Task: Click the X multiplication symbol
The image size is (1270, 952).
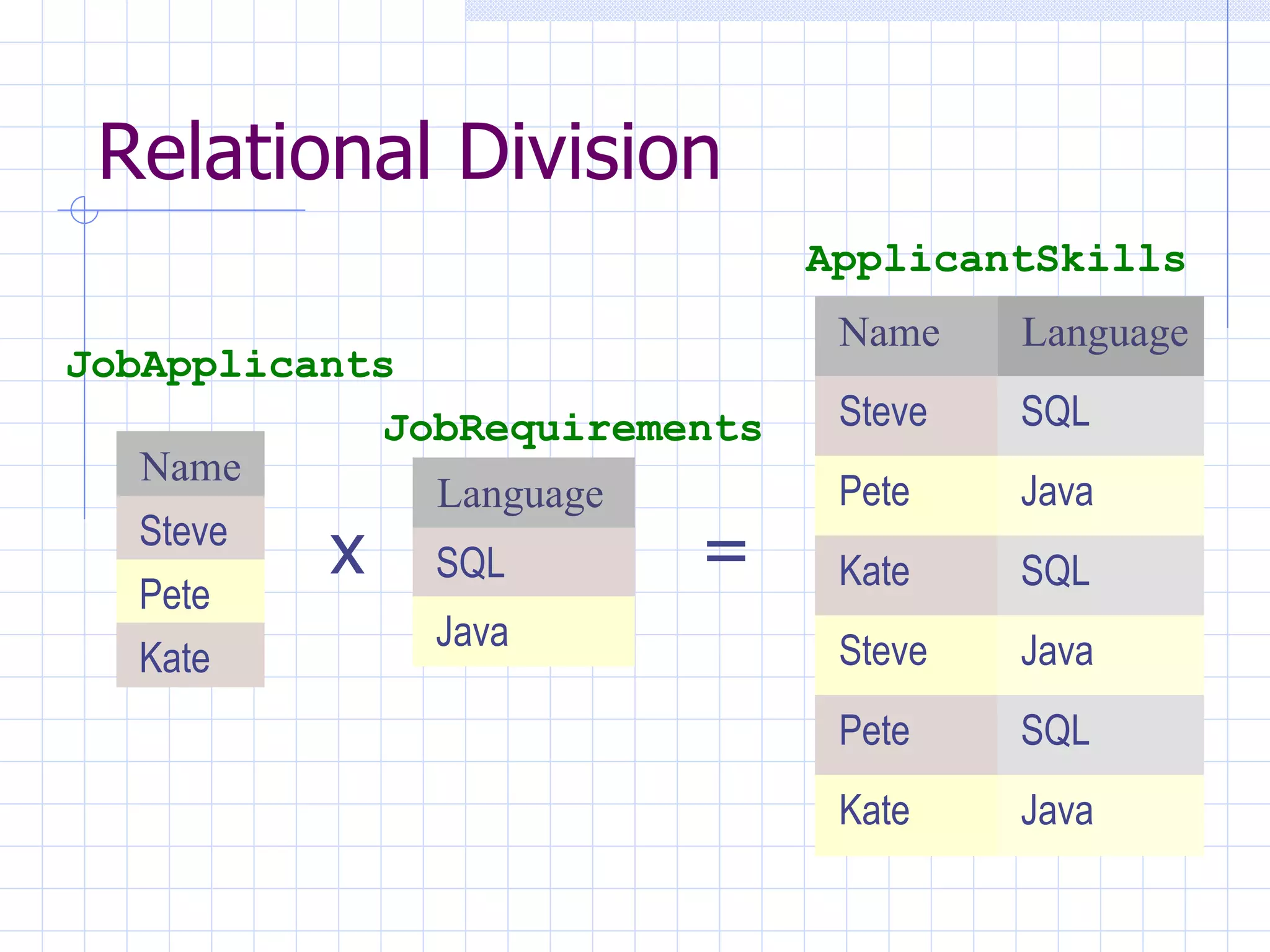Action: pyautogui.click(x=347, y=554)
